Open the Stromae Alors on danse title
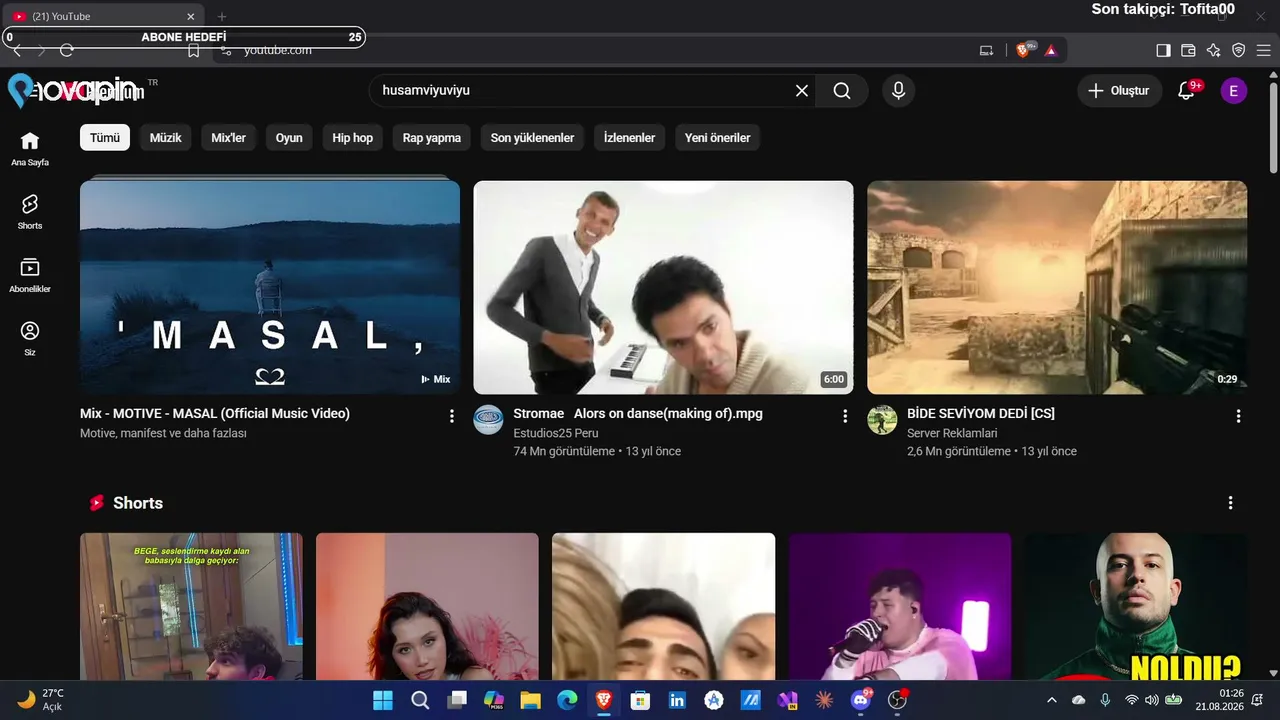This screenshot has height=720, width=1280. 638,413
